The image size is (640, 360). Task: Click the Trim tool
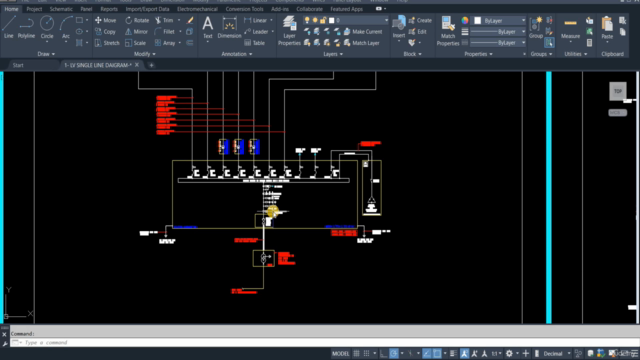pos(164,20)
